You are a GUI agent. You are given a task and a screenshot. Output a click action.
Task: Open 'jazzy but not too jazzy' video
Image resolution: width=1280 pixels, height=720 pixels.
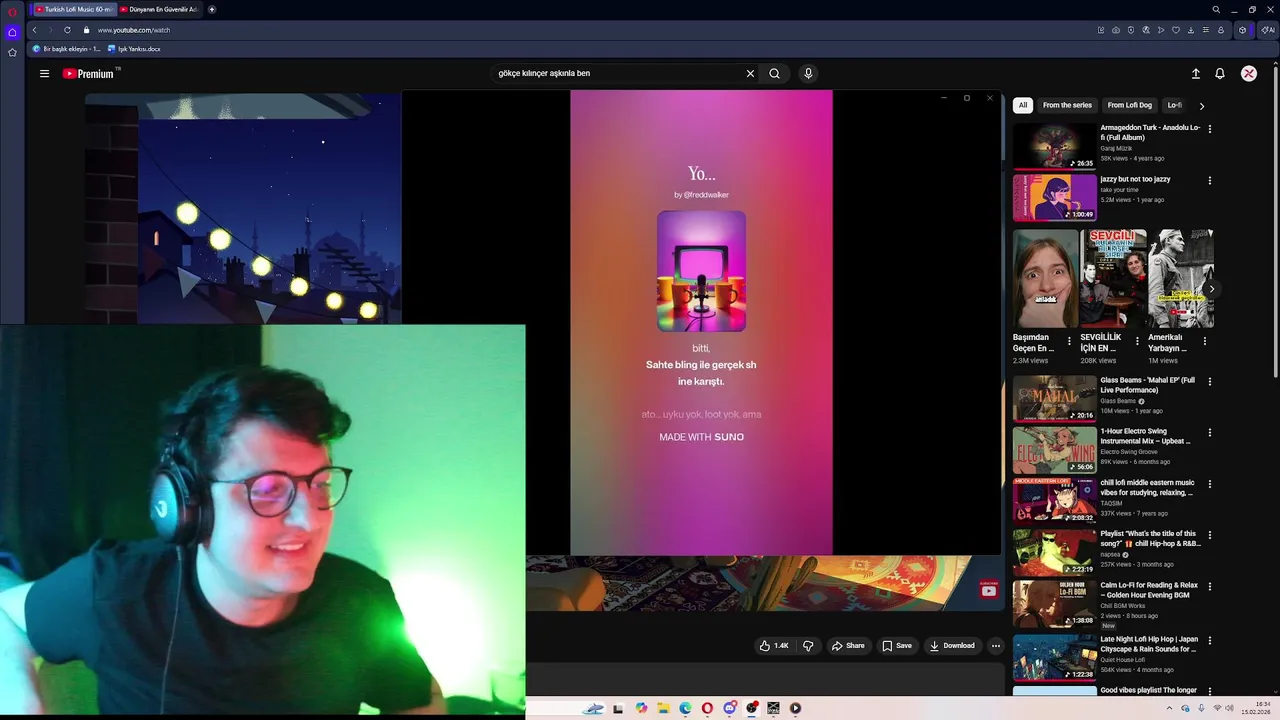(x=1055, y=198)
